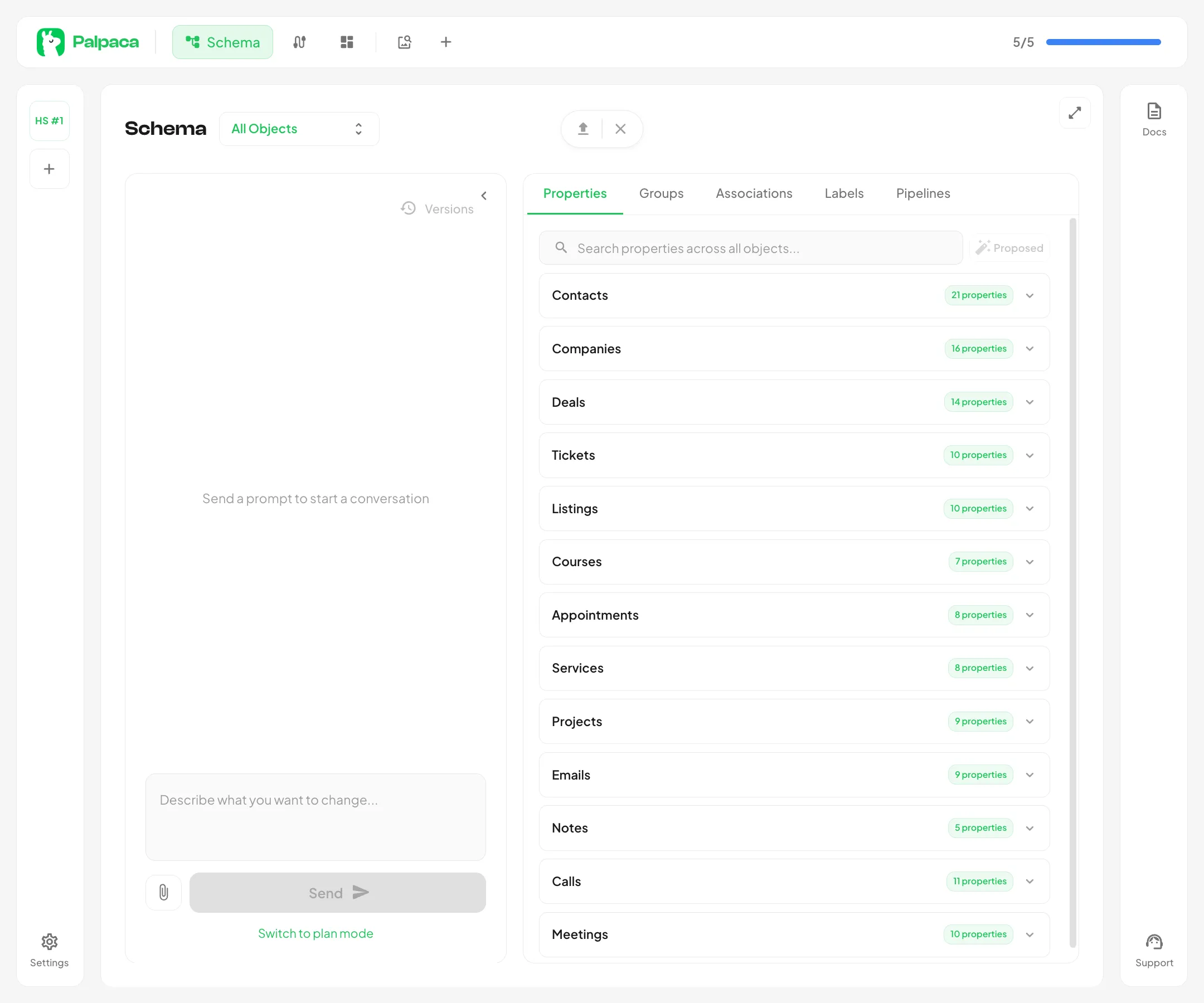Expand the Contacts properties list
The width and height of the screenshot is (1204, 1003).
[1030, 296]
